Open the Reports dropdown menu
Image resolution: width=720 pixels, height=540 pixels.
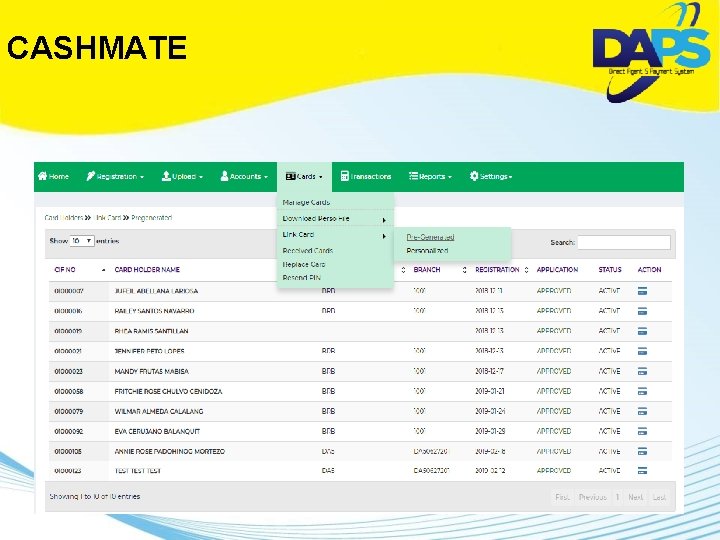(x=430, y=176)
